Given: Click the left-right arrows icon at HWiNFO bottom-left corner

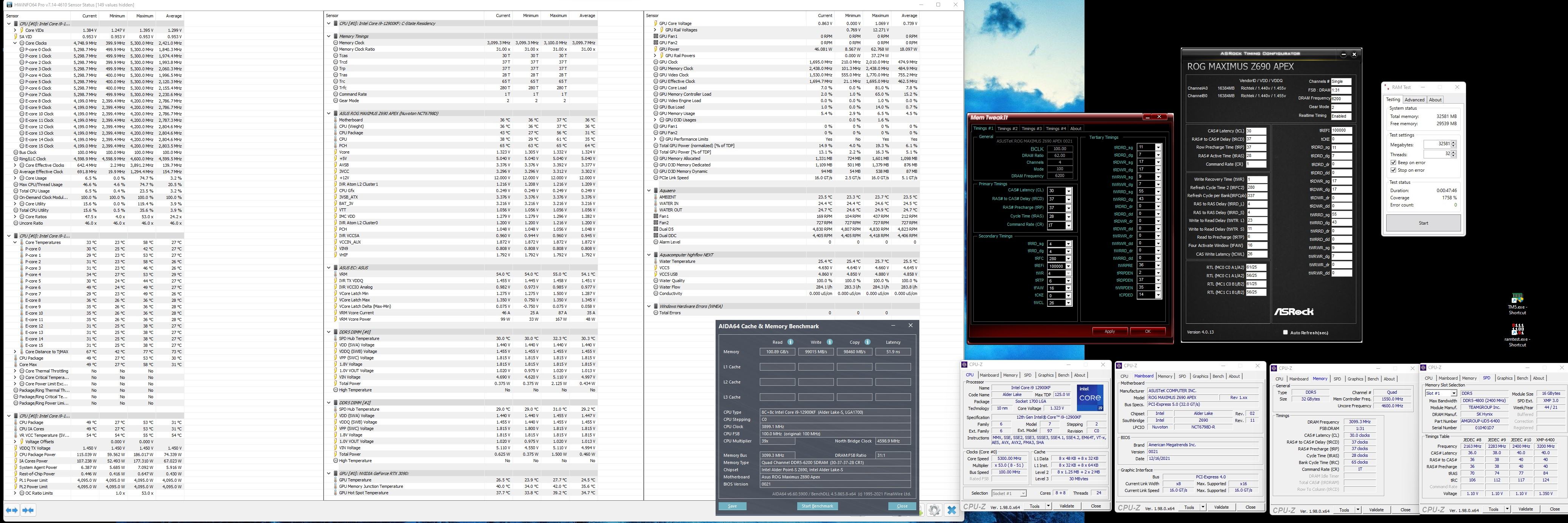Looking at the screenshot, I should coord(12,510).
